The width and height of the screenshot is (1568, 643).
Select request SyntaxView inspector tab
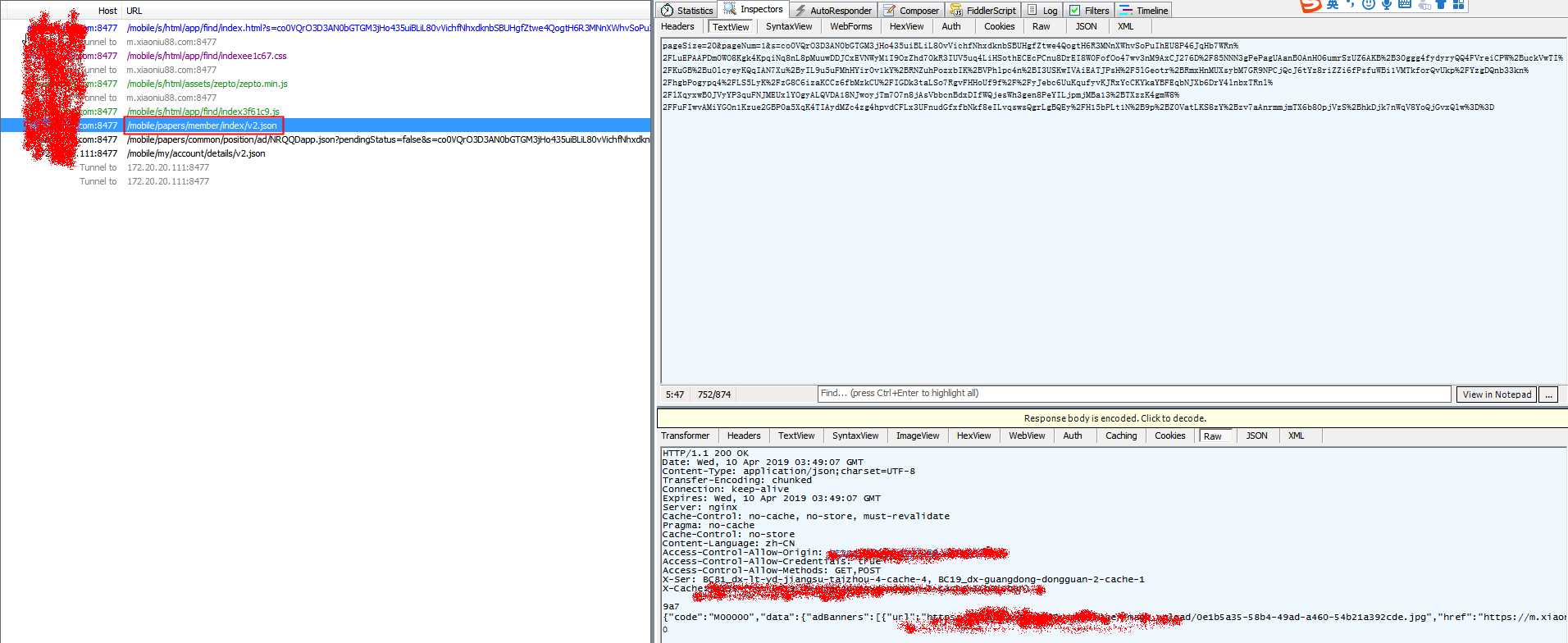coord(789,26)
